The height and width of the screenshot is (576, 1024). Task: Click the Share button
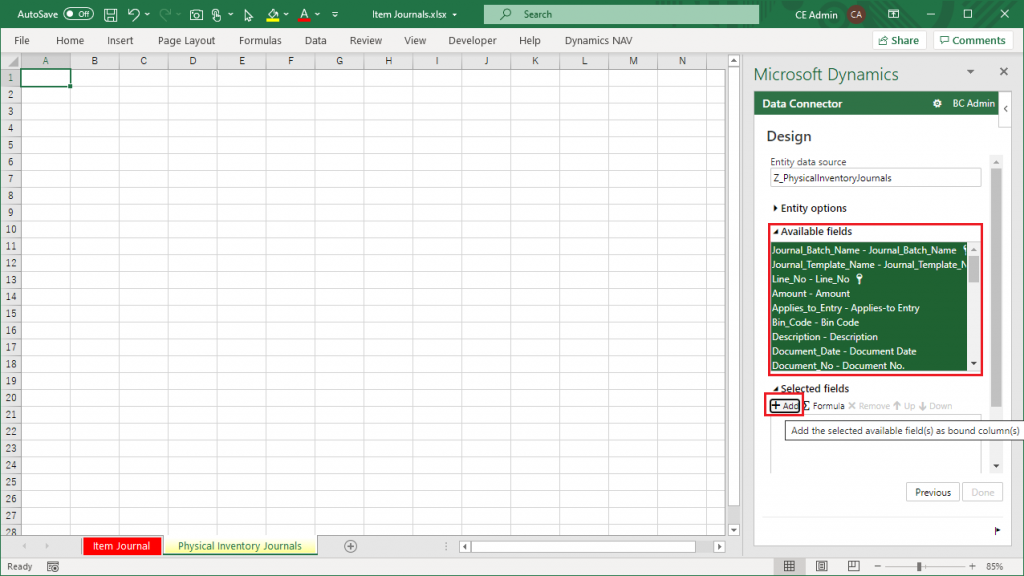899,40
